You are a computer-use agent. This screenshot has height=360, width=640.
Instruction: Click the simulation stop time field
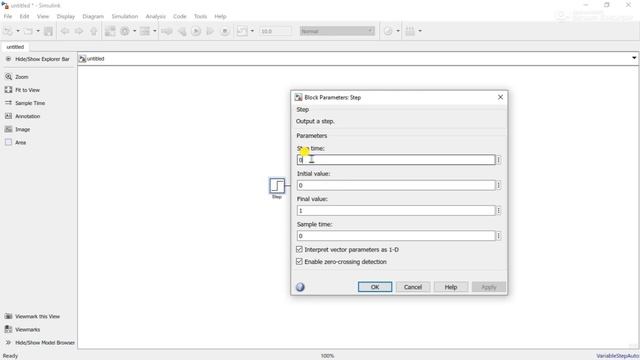click(276, 31)
